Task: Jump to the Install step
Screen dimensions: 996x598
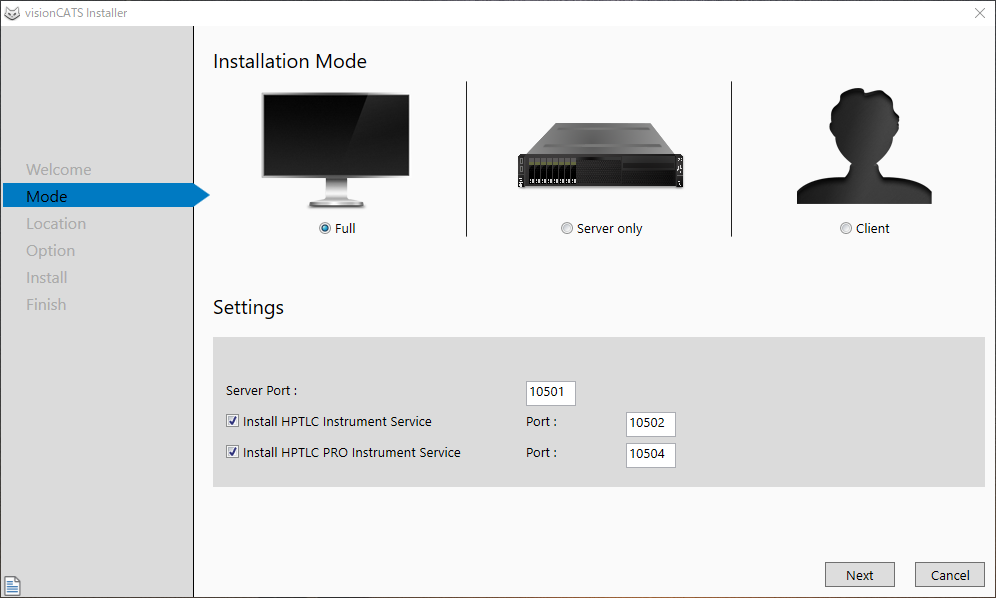Action: tap(46, 278)
